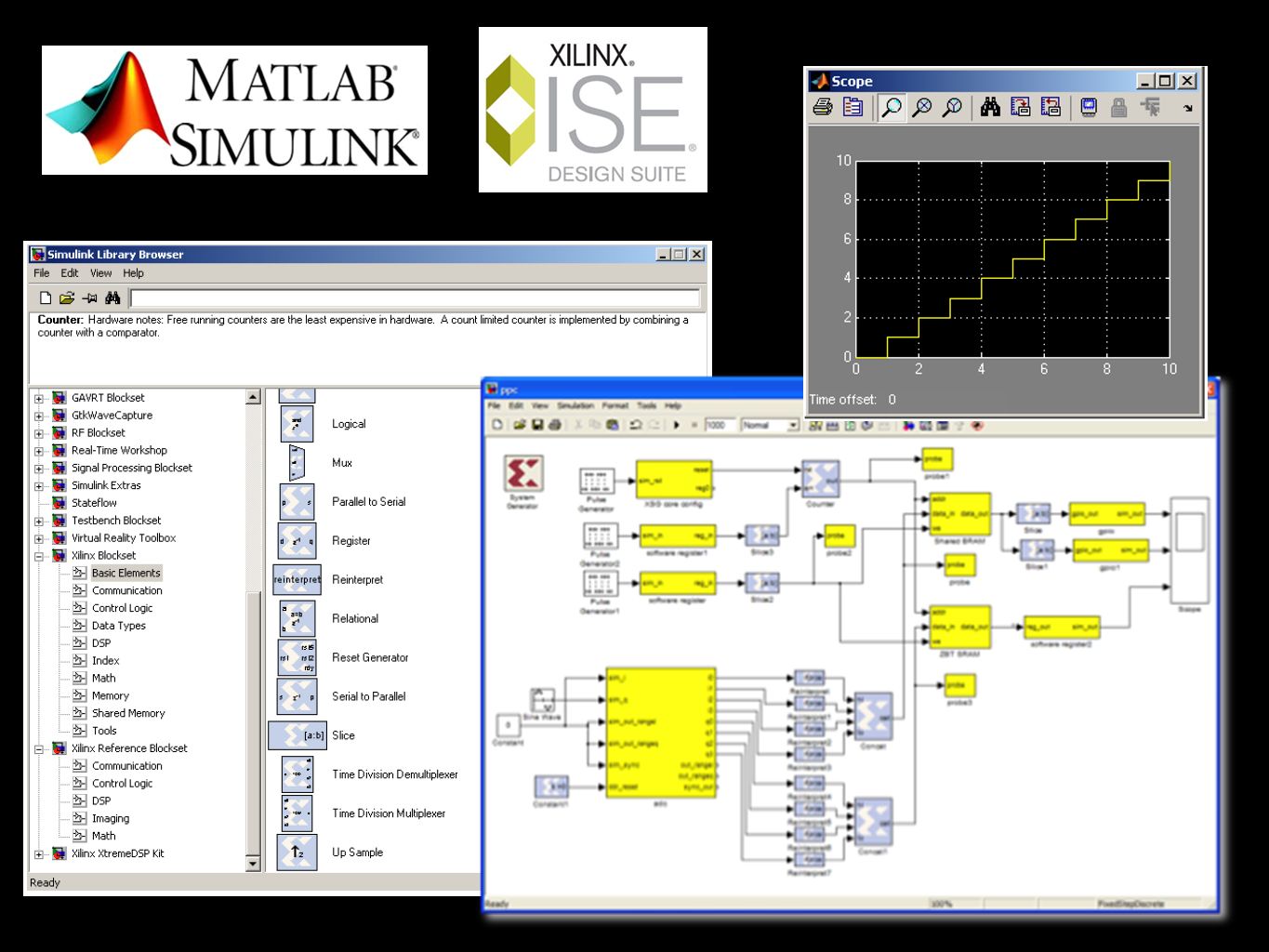Select Shared Memory library
The image size is (1269, 952).
point(128,713)
